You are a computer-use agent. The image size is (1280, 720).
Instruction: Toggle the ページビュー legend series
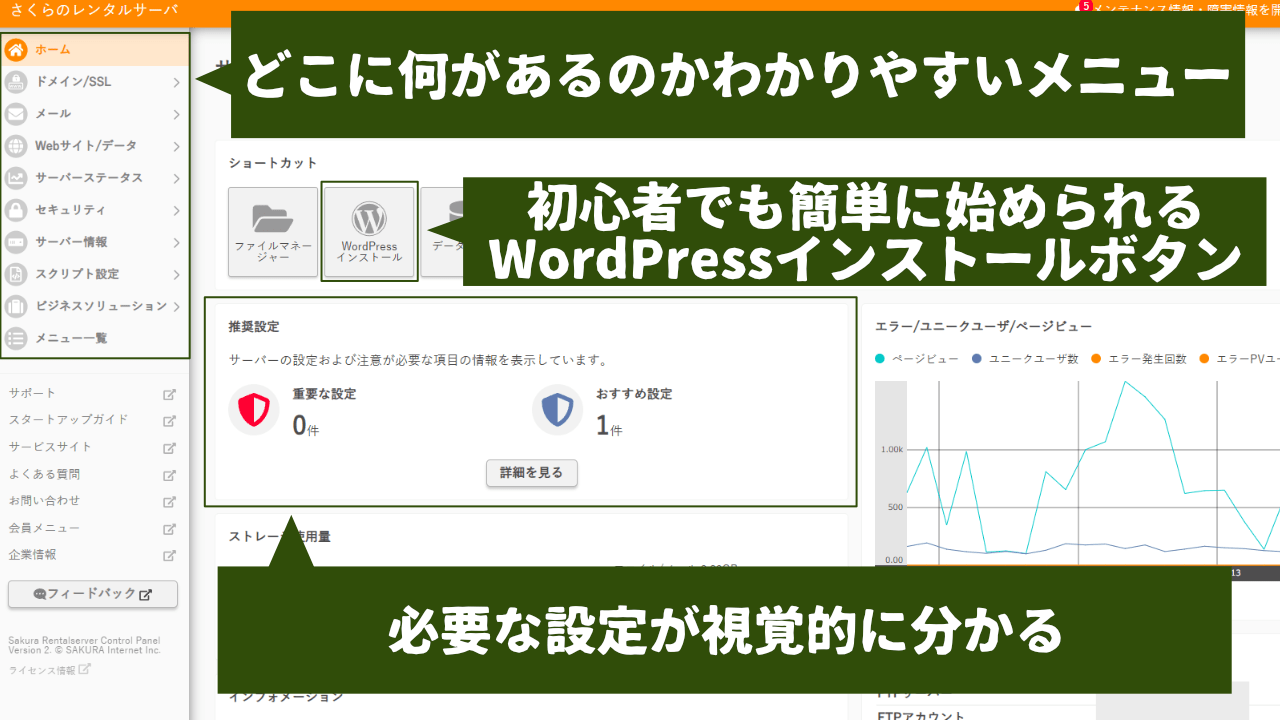coord(916,359)
